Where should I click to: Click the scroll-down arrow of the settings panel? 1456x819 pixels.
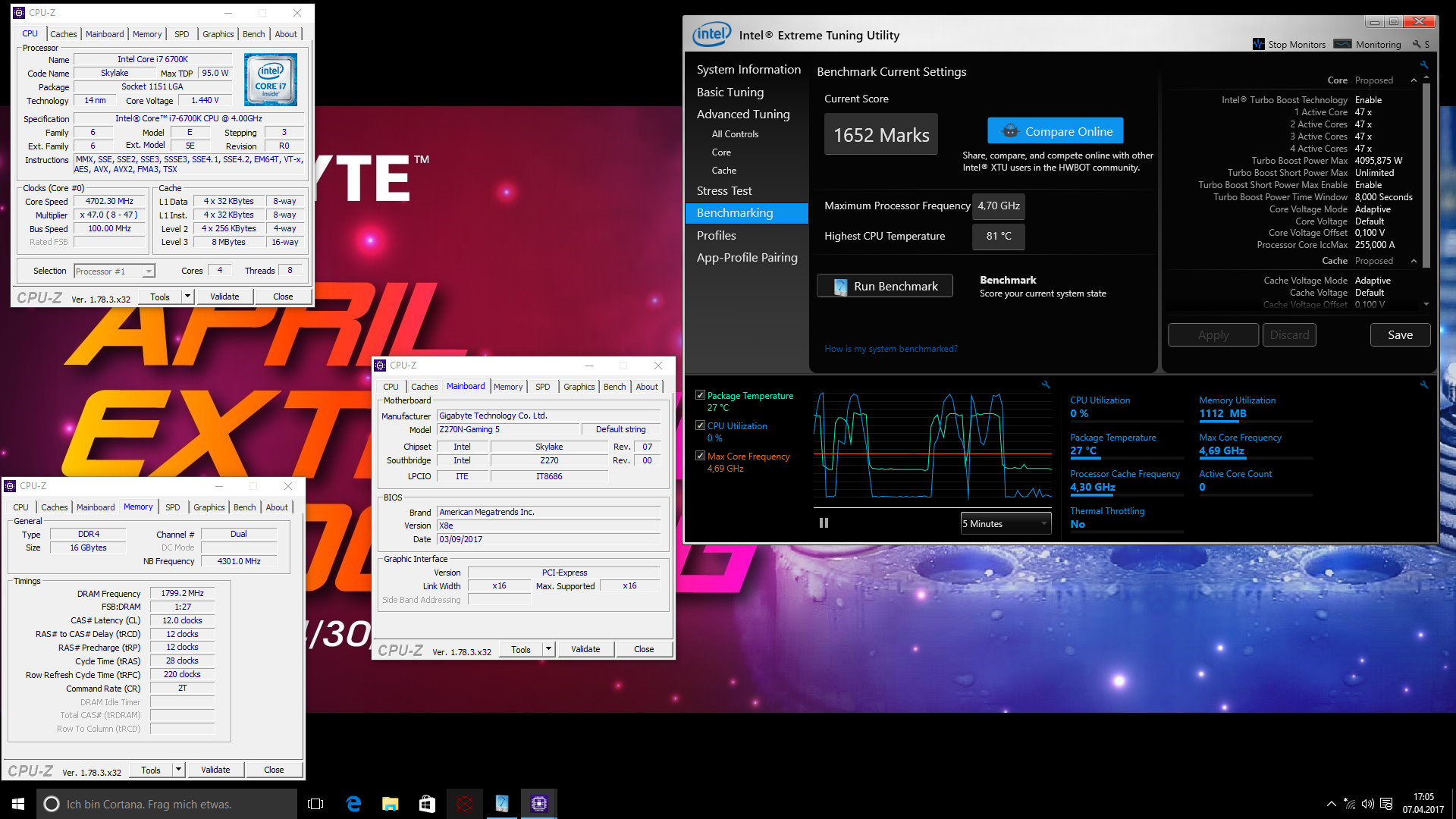[x=1426, y=304]
